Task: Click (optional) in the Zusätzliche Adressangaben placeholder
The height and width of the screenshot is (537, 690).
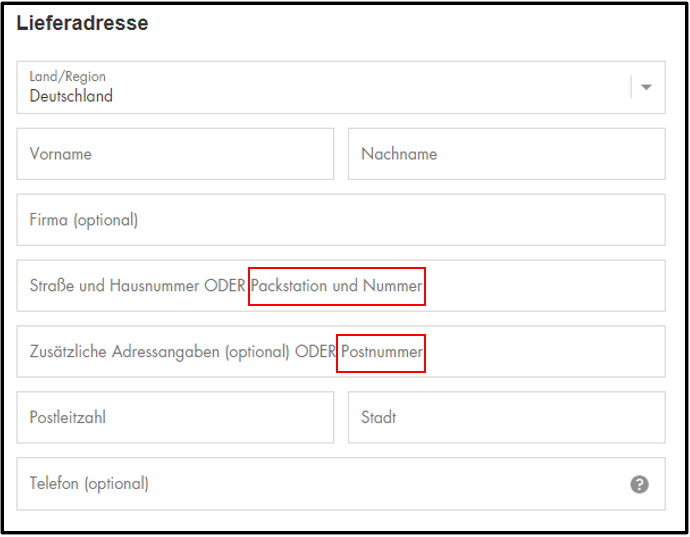Action: point(257,352)
